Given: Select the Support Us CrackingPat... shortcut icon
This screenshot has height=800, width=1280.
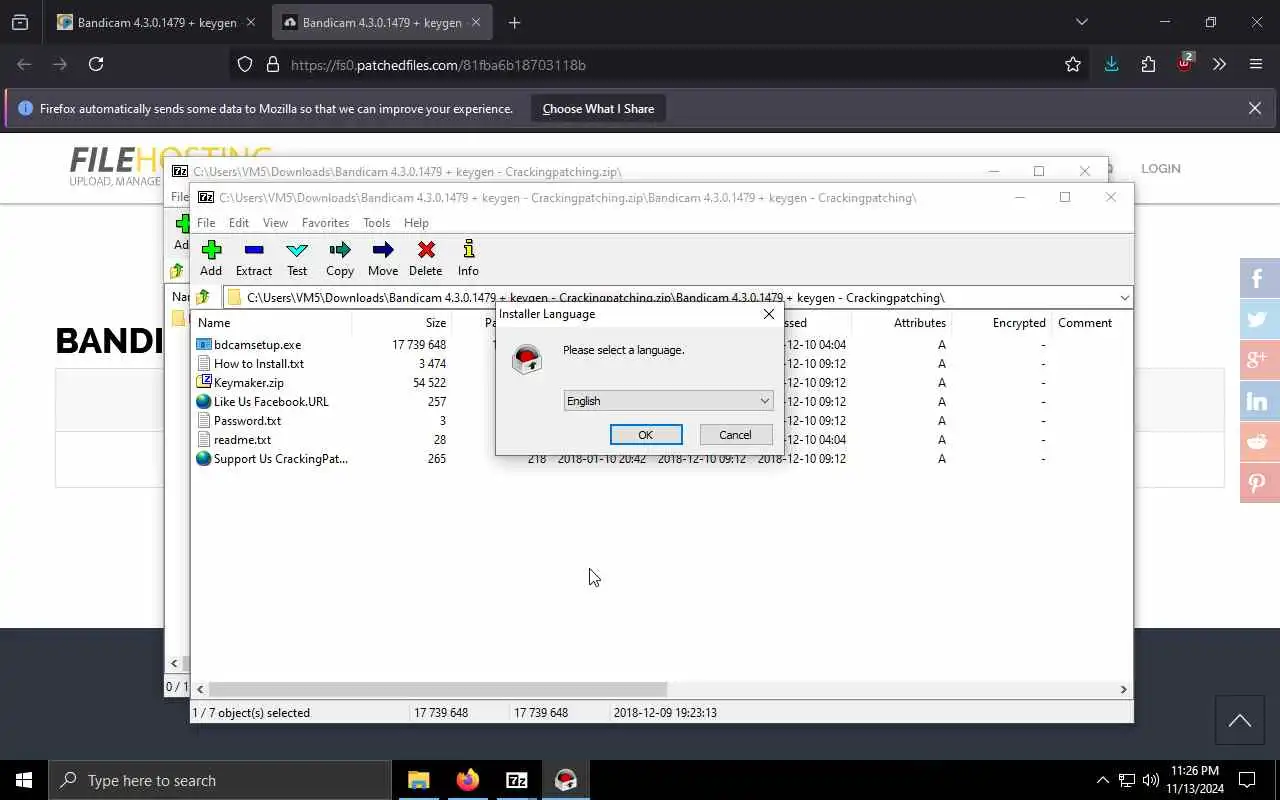Looking at the screenshot, I should tap(204, 459).
